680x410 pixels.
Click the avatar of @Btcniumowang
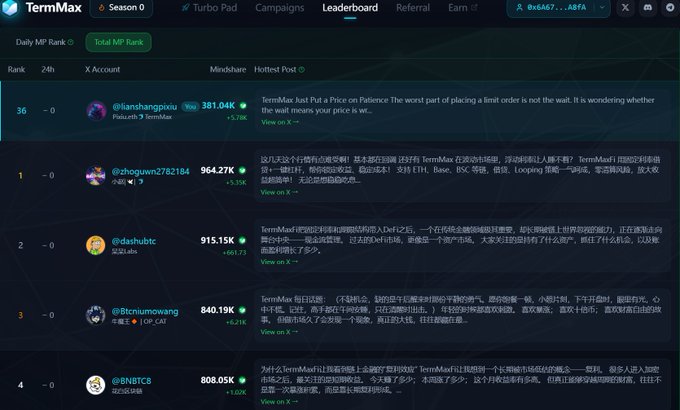click(96, 315)
